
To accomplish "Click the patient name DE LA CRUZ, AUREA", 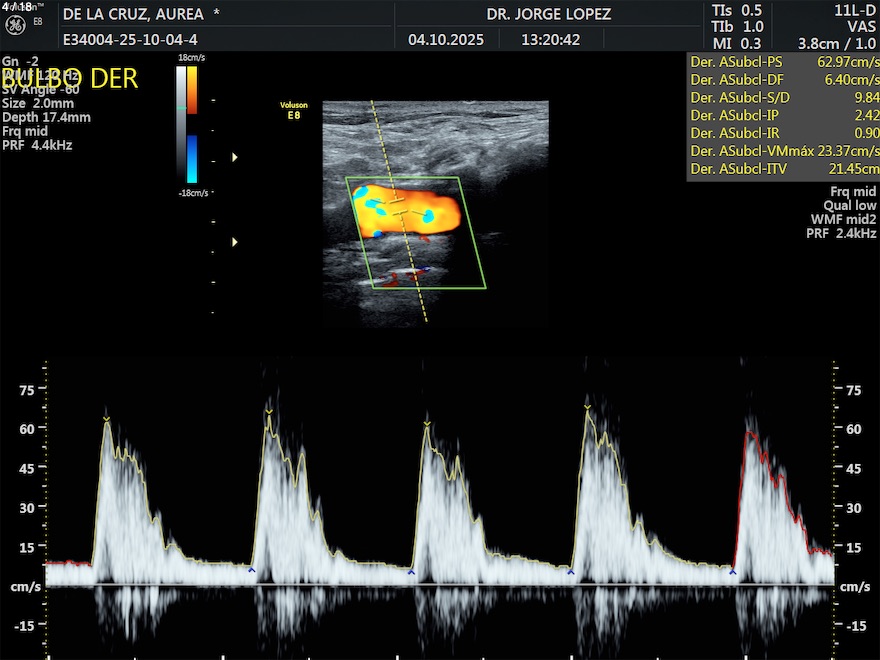I will [x=133, y=14].
